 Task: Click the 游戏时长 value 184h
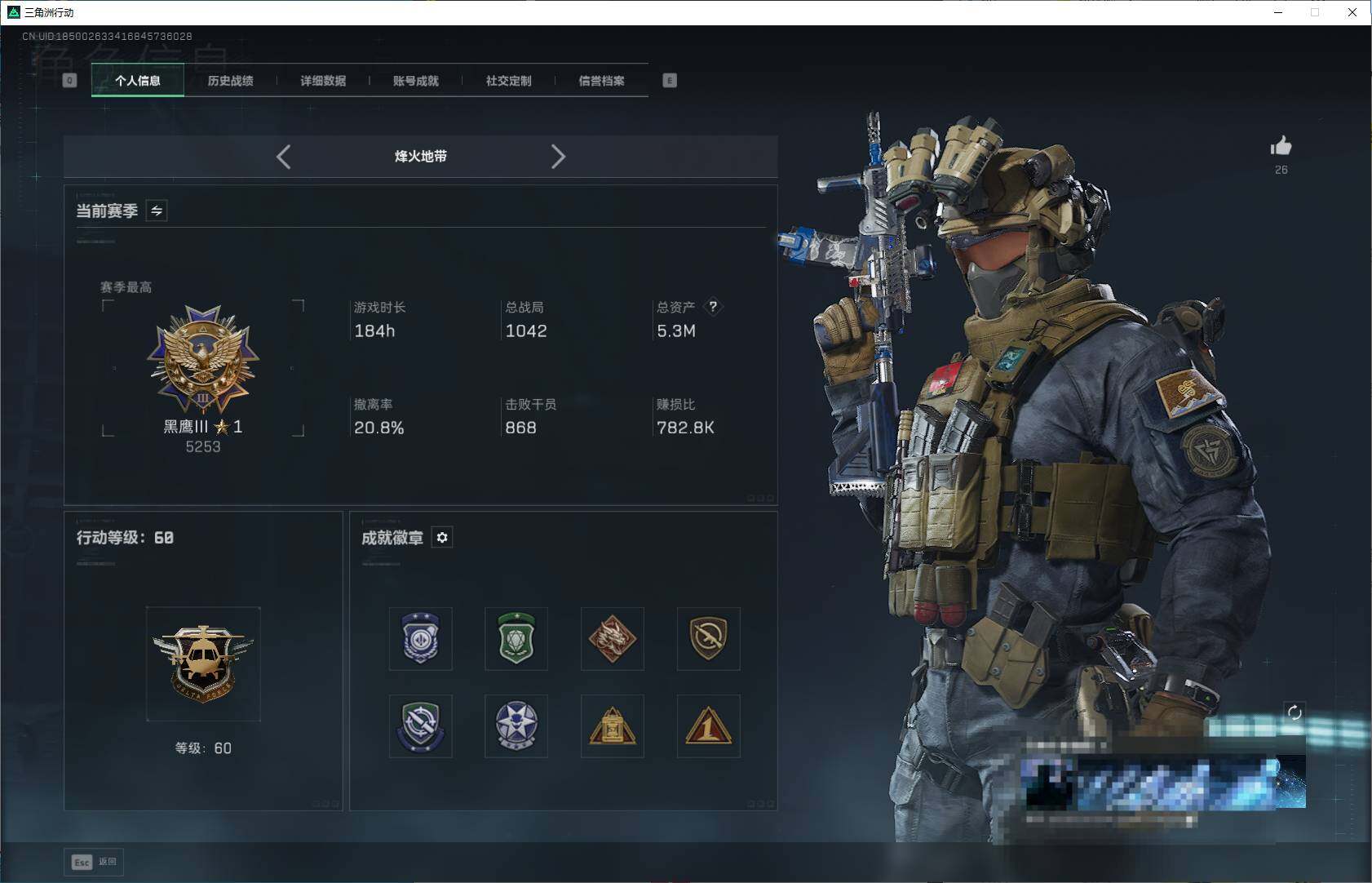374,331
